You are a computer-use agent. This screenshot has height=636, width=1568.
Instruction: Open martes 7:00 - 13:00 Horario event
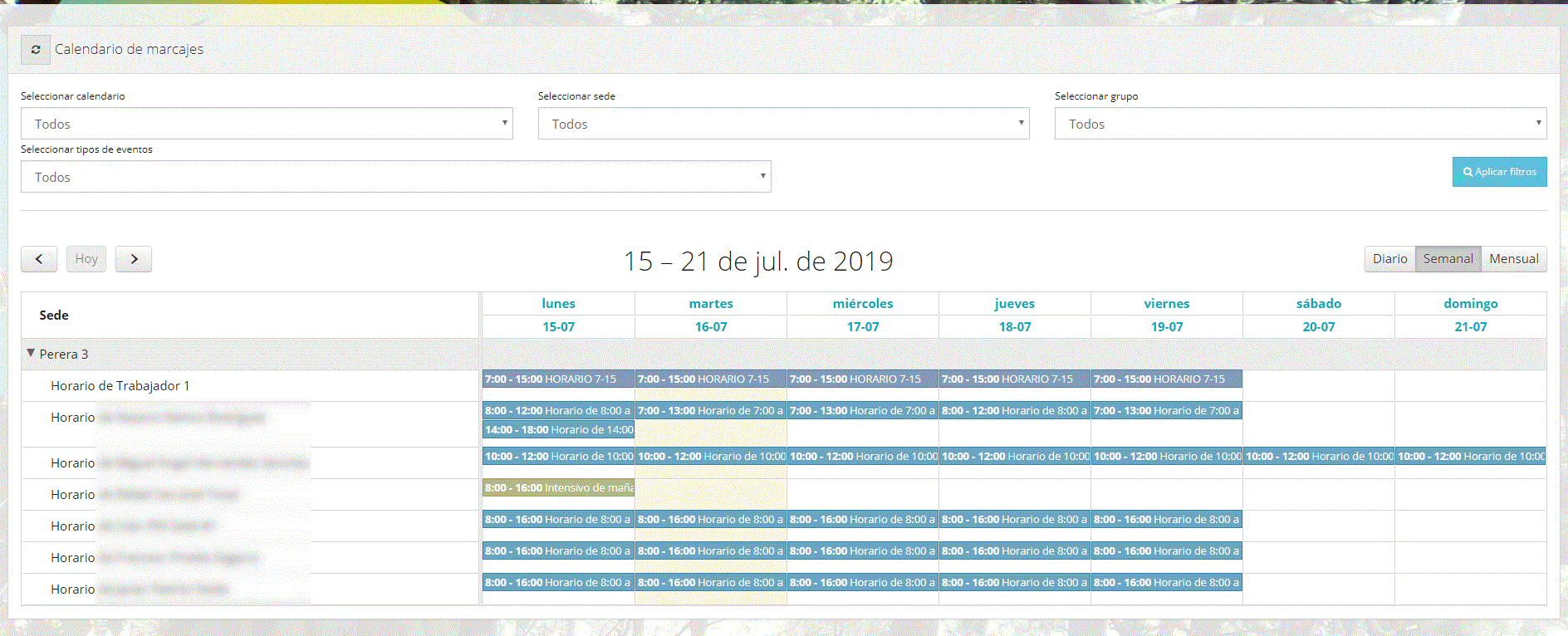tap(711, 411)
